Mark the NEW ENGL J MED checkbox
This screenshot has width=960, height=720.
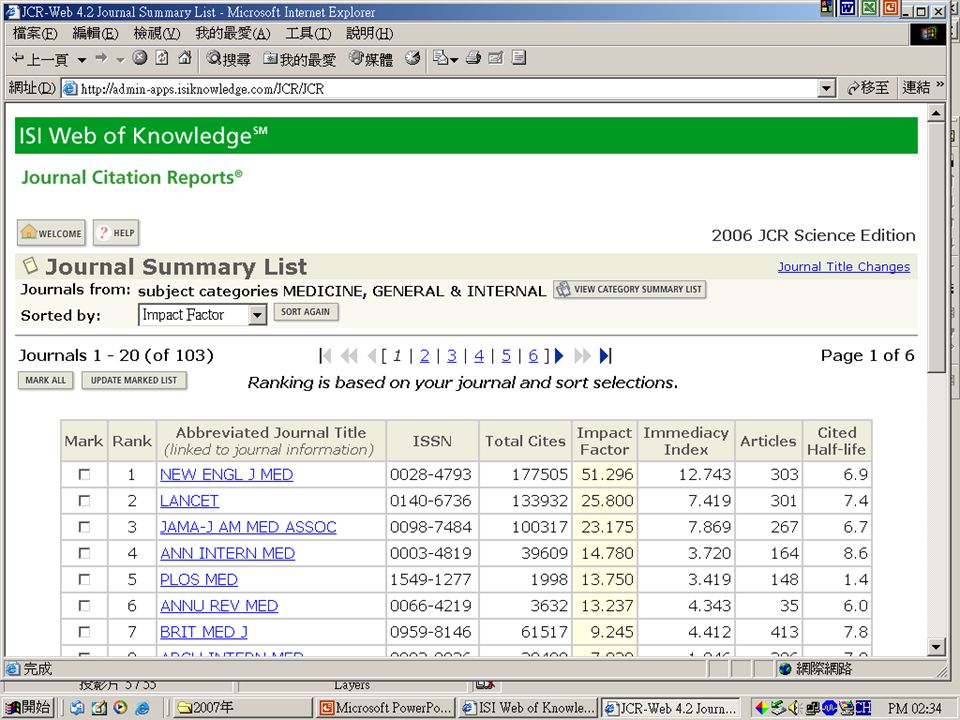[x=84, y=474]
